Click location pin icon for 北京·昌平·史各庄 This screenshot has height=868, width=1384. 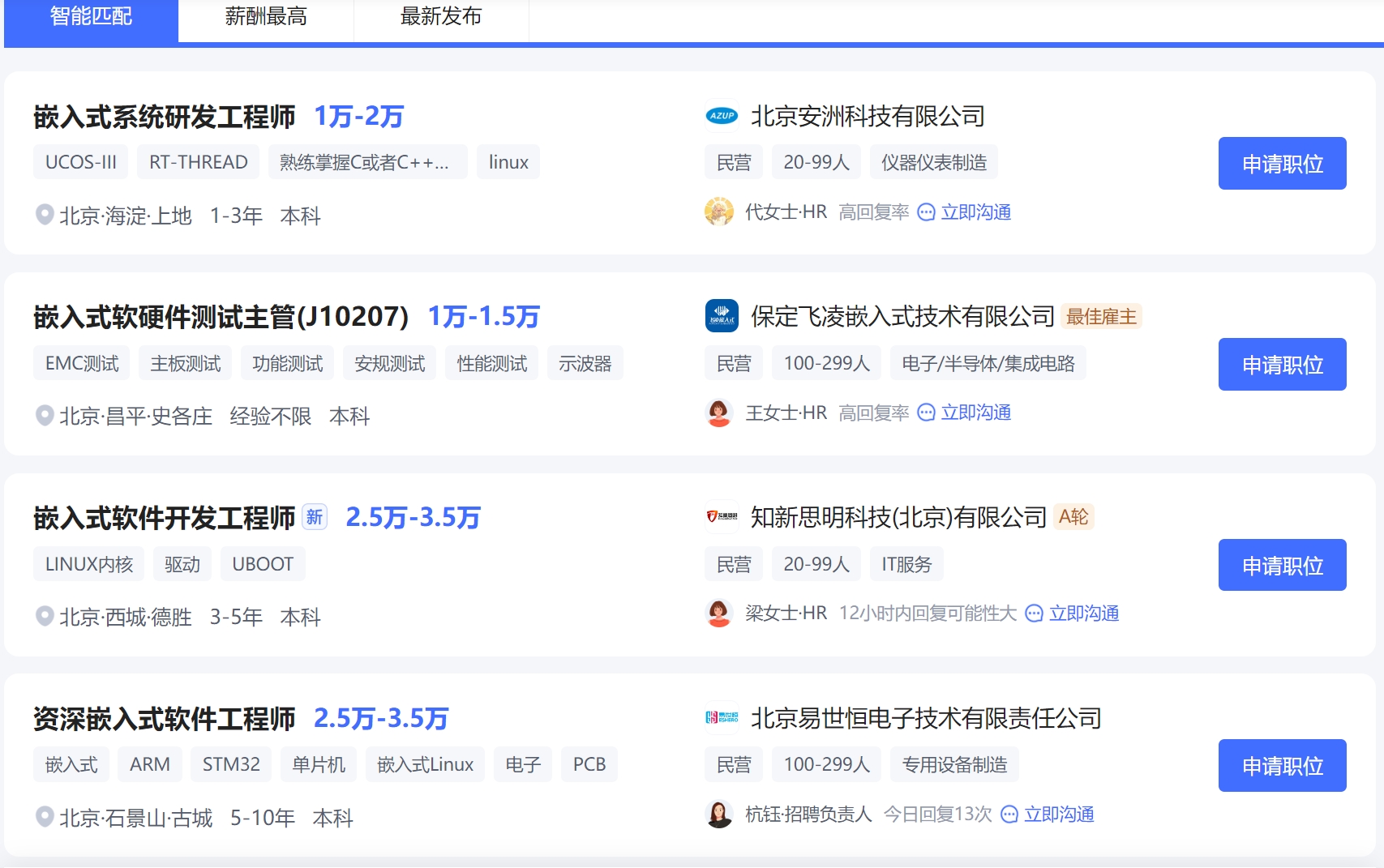[x=45, y=415]
